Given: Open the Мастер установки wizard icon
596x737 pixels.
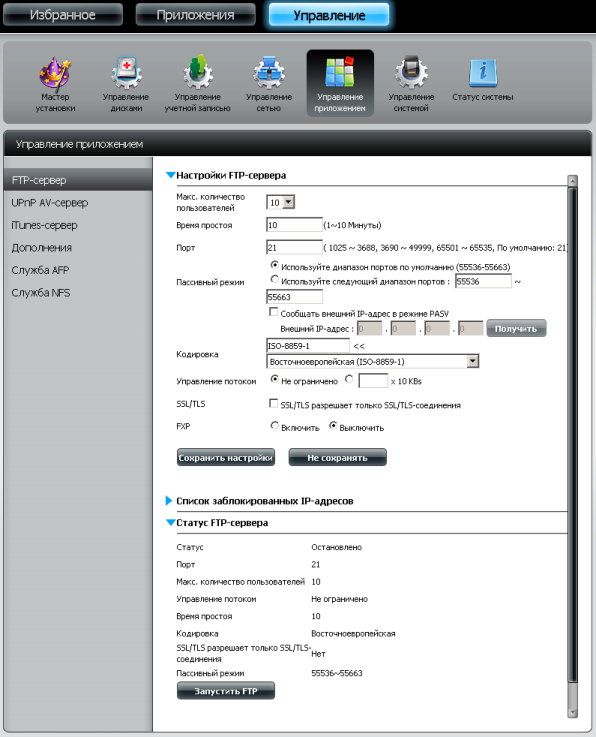Looking at the screenshot, I should 55,84.
